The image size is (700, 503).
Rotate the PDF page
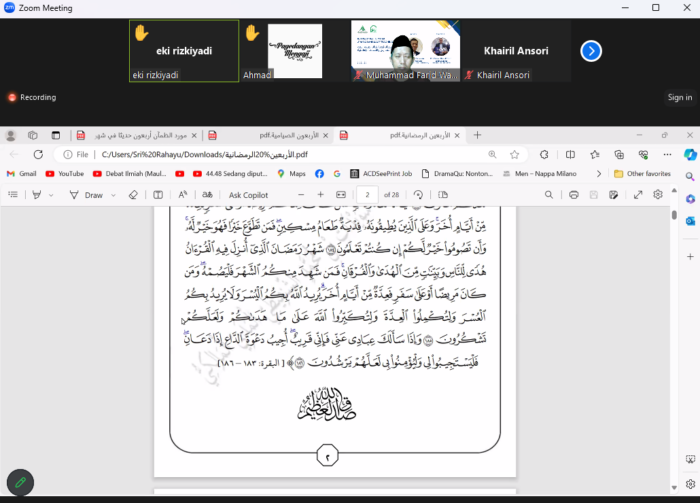point(418,195)
